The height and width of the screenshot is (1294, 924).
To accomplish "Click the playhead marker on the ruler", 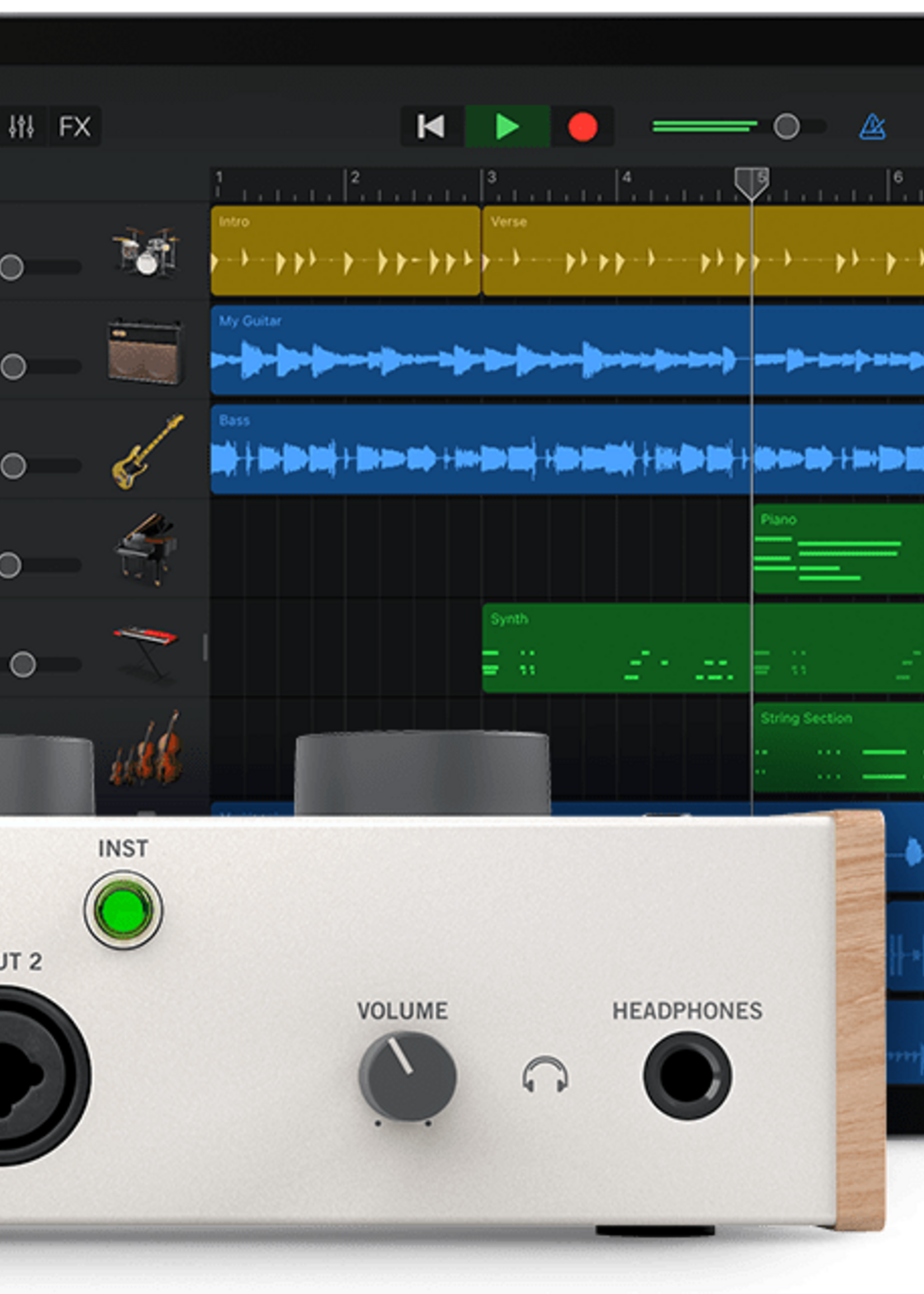I will [752, 184].
